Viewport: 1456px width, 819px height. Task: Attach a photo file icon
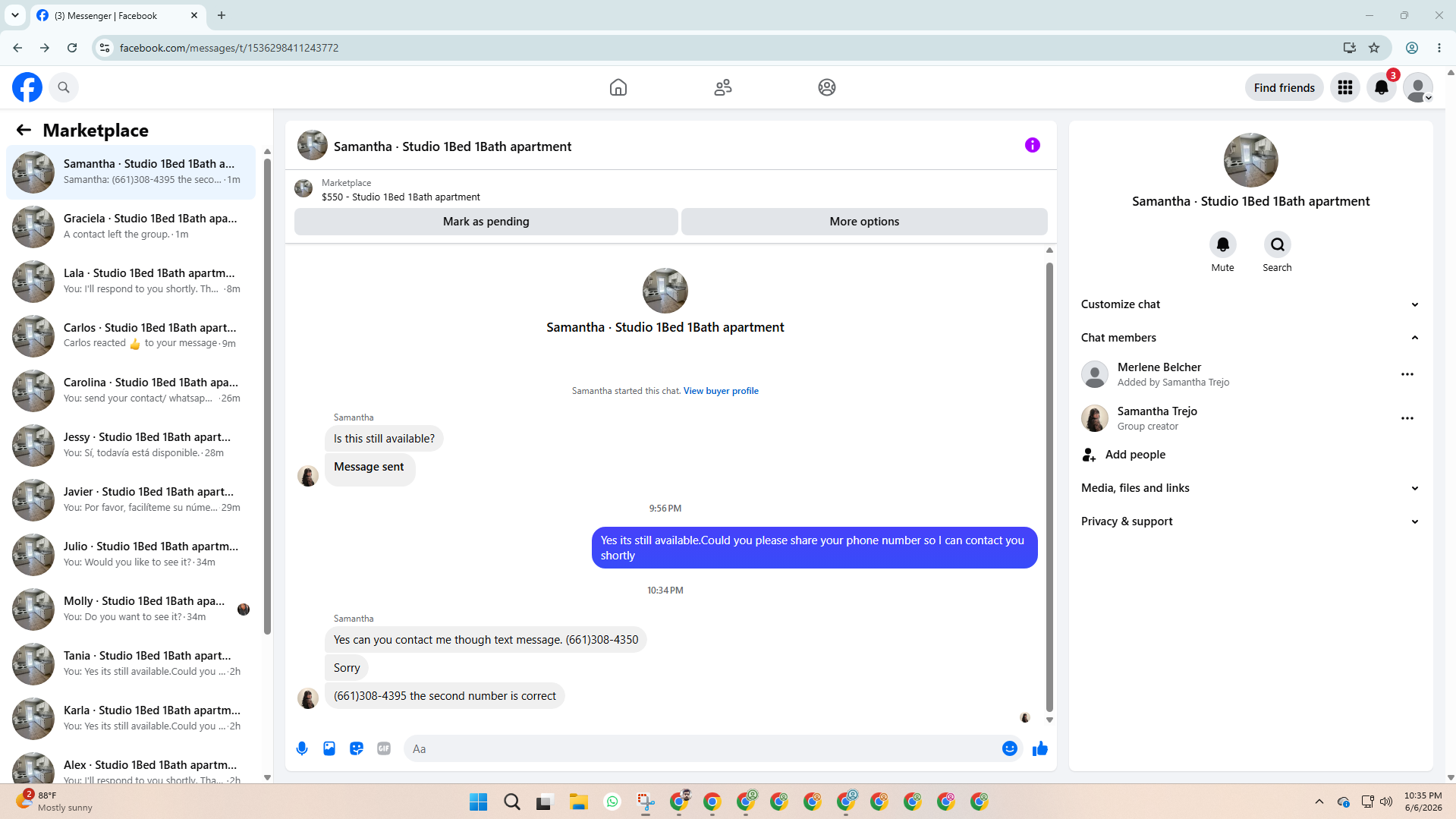click(x=329, y=748)
